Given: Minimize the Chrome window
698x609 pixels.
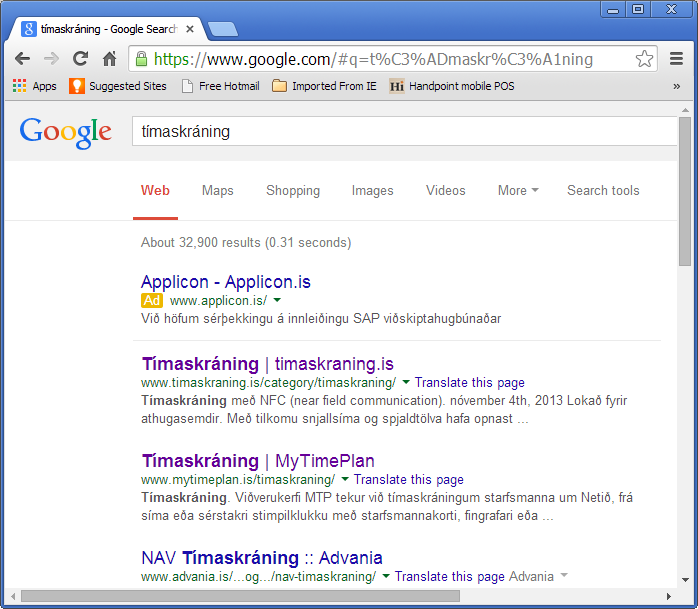Looking at the screenshot, I should [613, 9].
